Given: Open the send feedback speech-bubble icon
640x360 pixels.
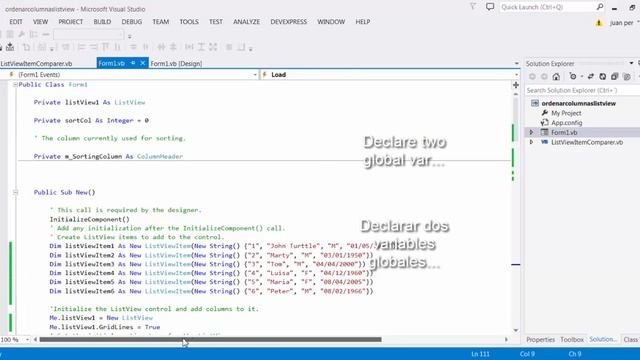Looking at the screenshot, I should (490, 7).
